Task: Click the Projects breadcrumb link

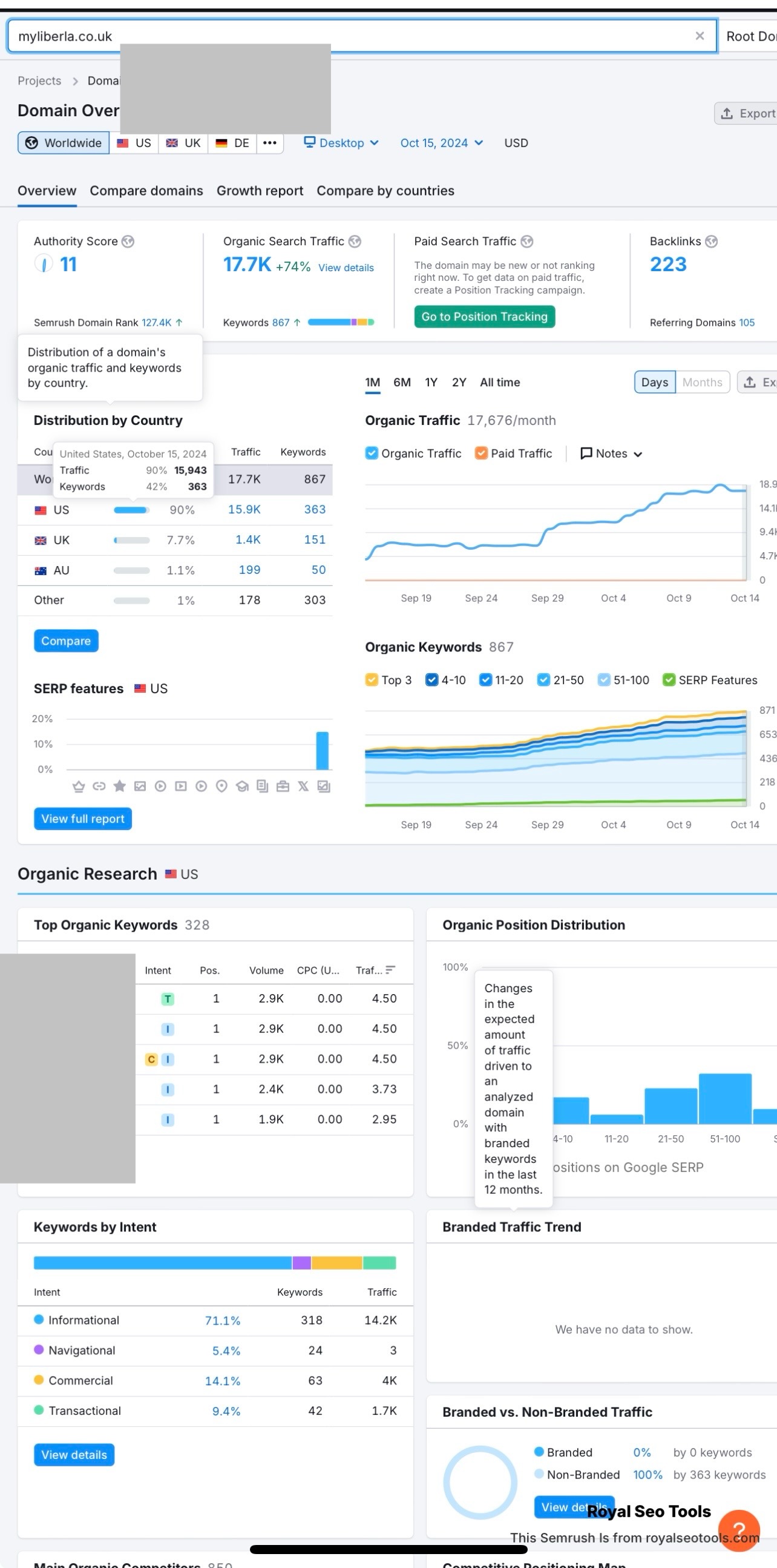Action: (x=39, y=81)
